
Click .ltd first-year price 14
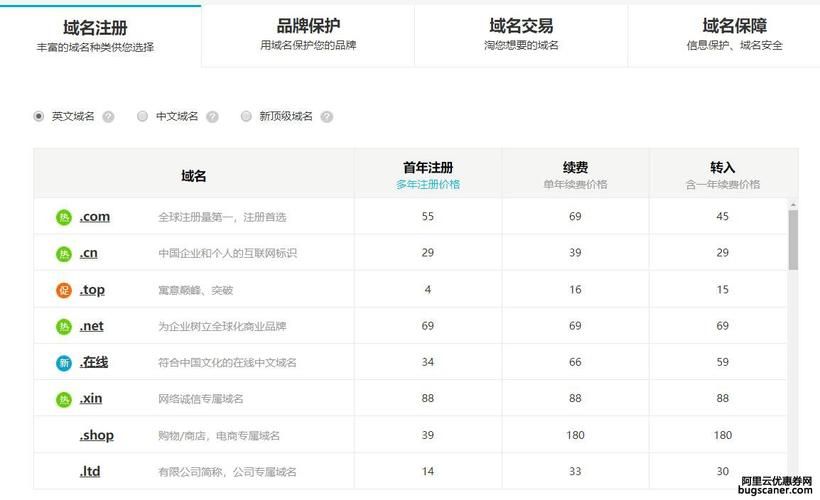(x=428, y=471)
